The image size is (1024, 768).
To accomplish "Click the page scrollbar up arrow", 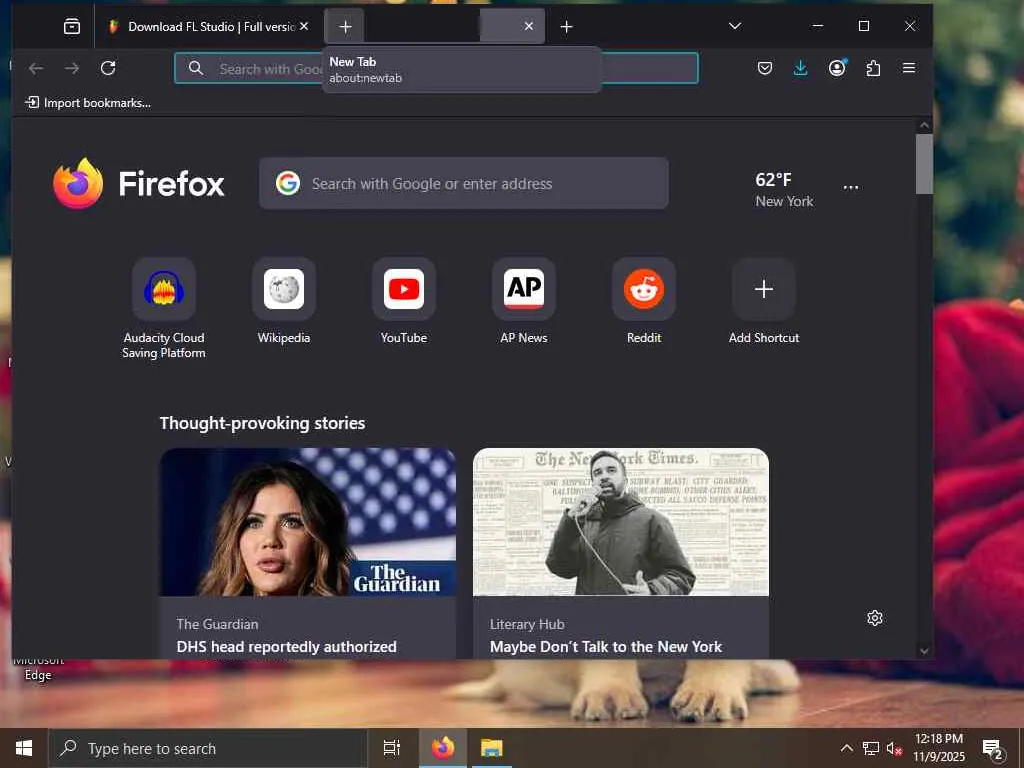I will pos(924,125).
